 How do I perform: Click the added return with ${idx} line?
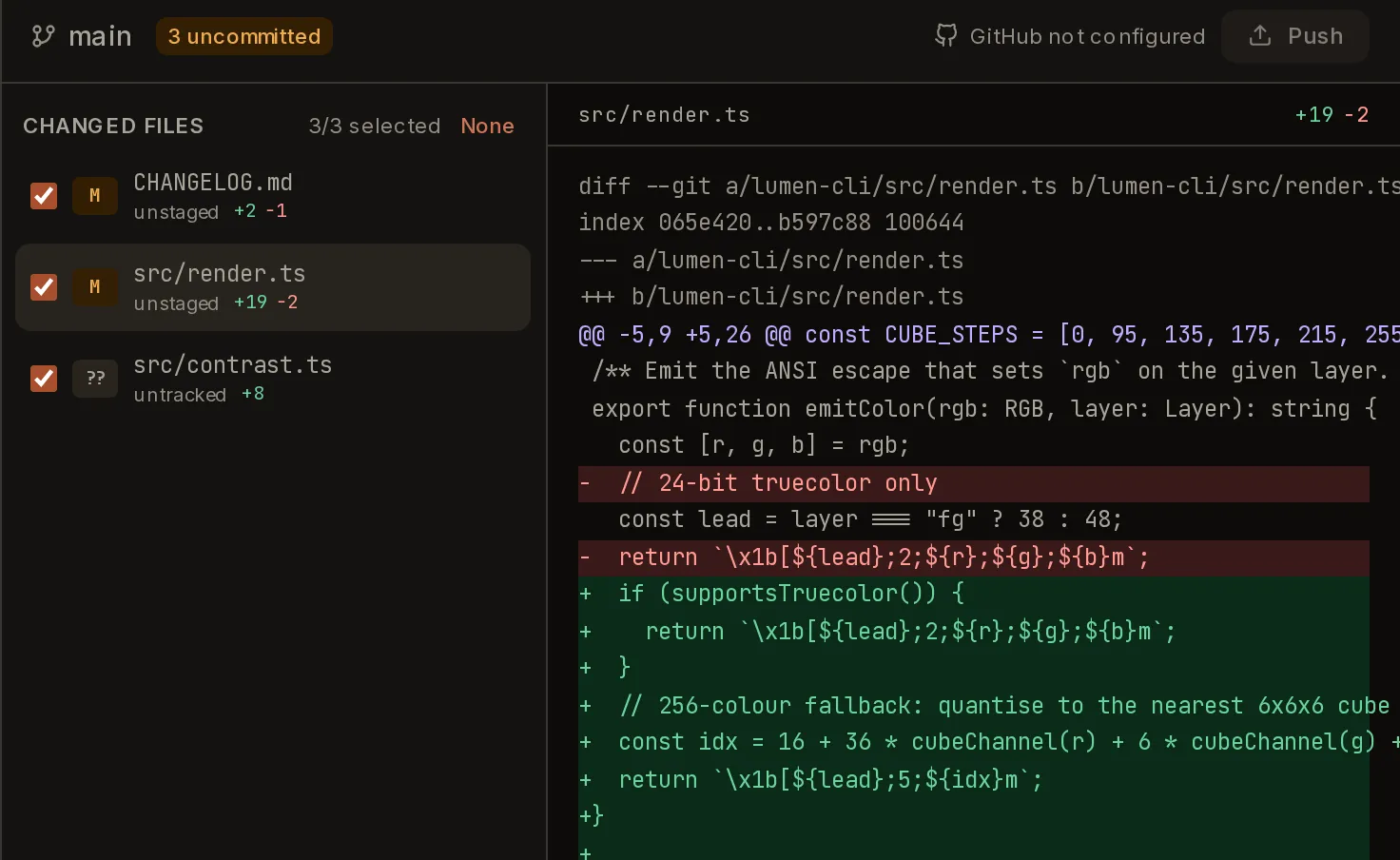[974, 780]
